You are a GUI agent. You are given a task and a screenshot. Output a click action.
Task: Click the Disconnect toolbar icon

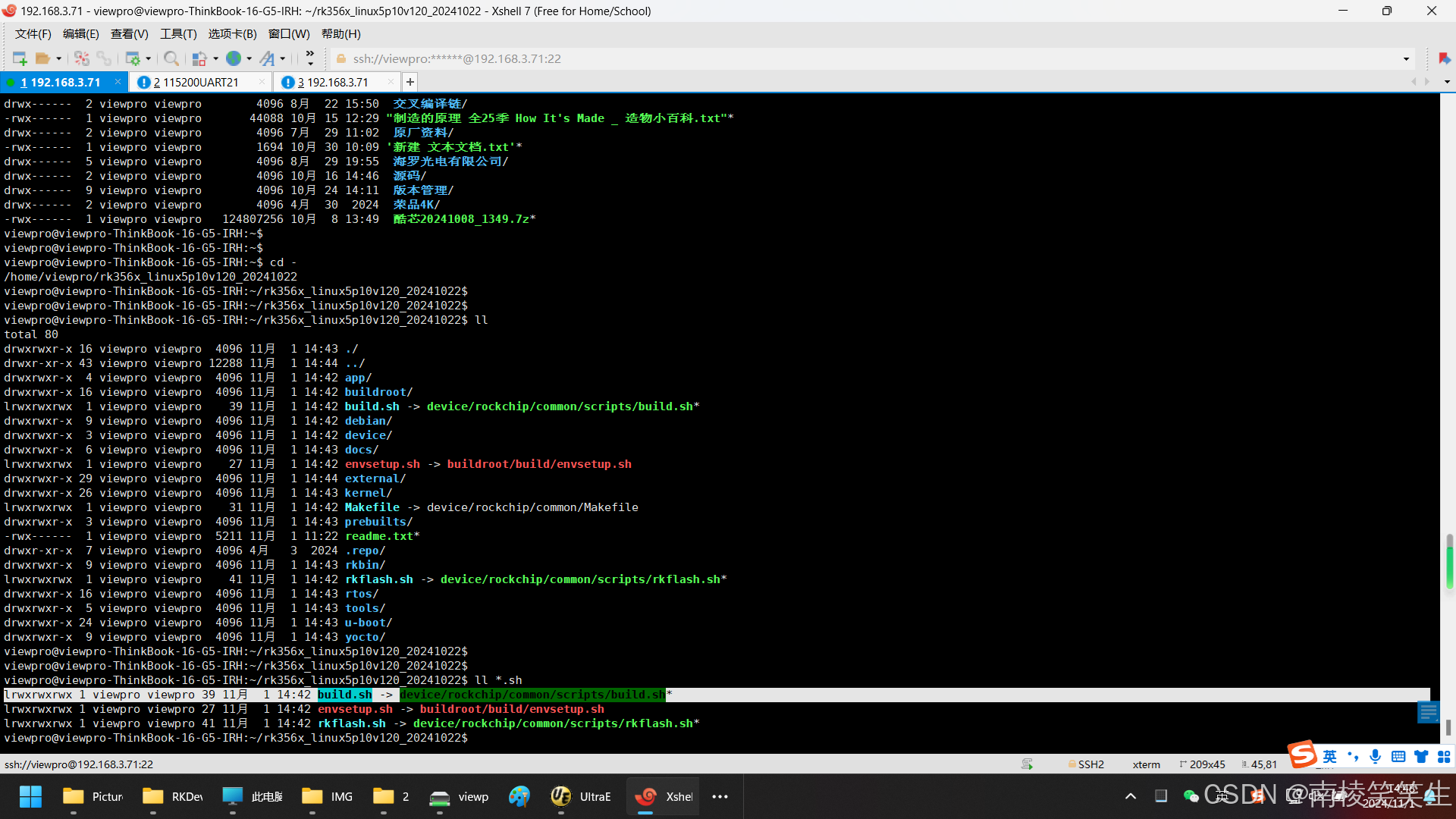82,58
